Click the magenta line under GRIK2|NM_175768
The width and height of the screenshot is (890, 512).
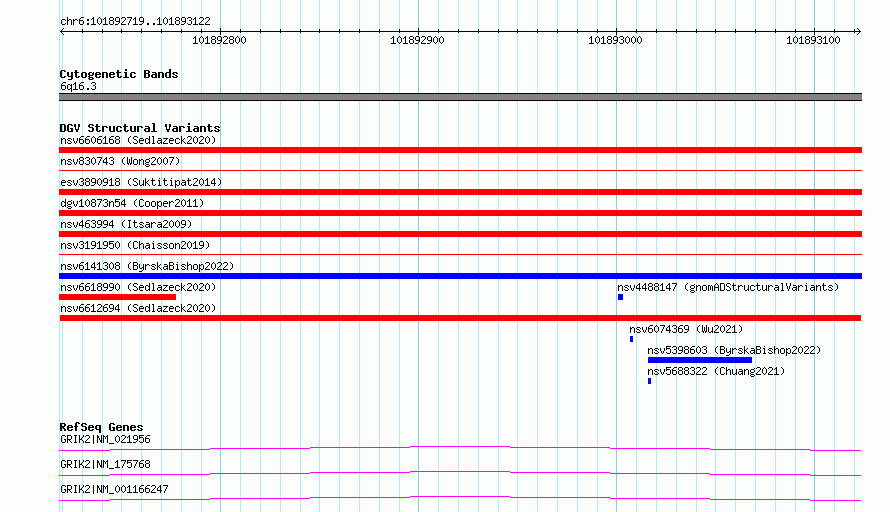point(460,473)
